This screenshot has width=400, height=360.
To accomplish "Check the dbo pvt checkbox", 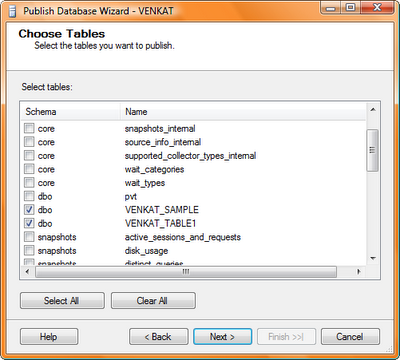I will (29, 196).
